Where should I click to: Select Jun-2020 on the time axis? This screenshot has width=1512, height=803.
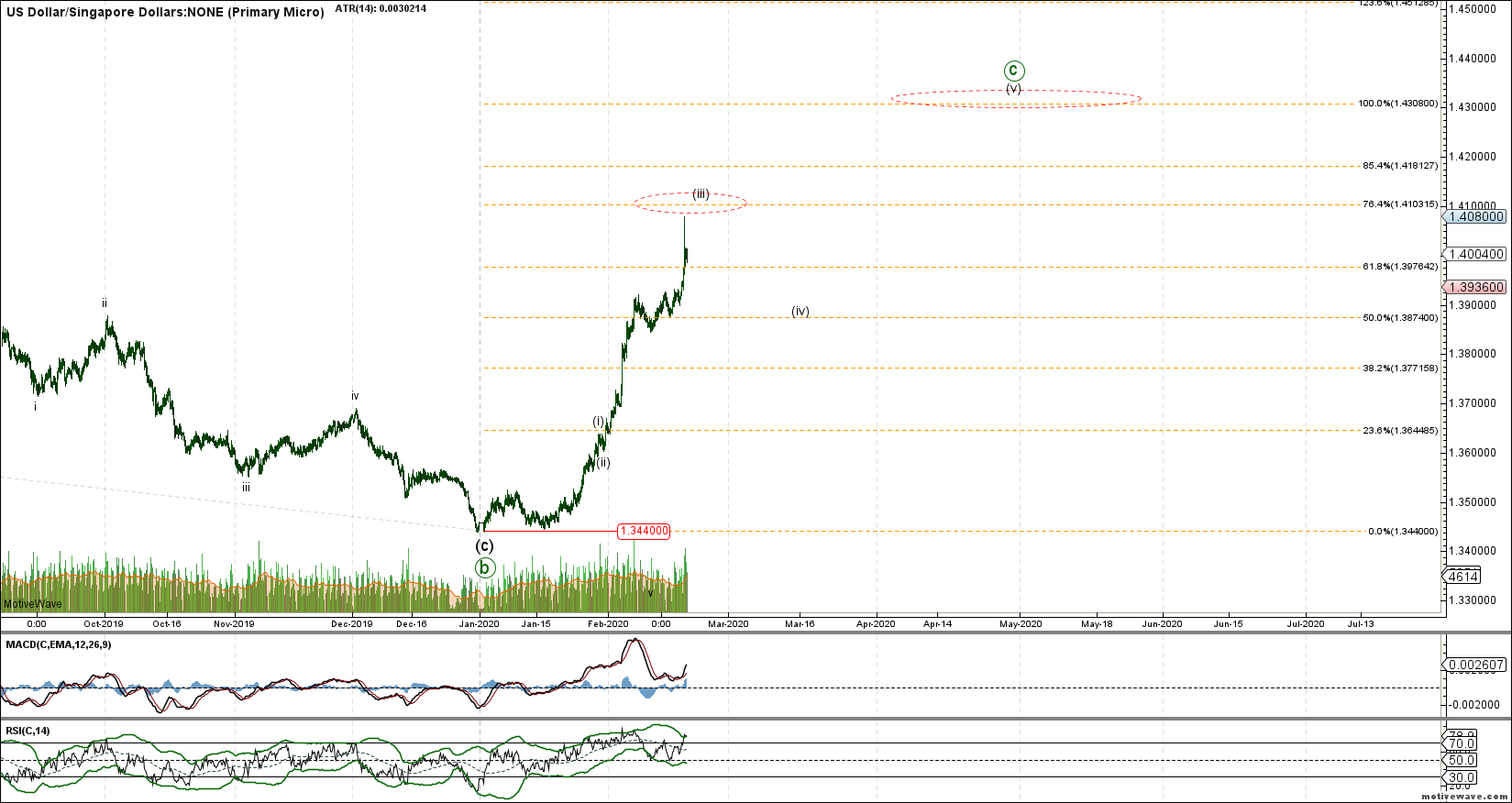point(1162,623)
